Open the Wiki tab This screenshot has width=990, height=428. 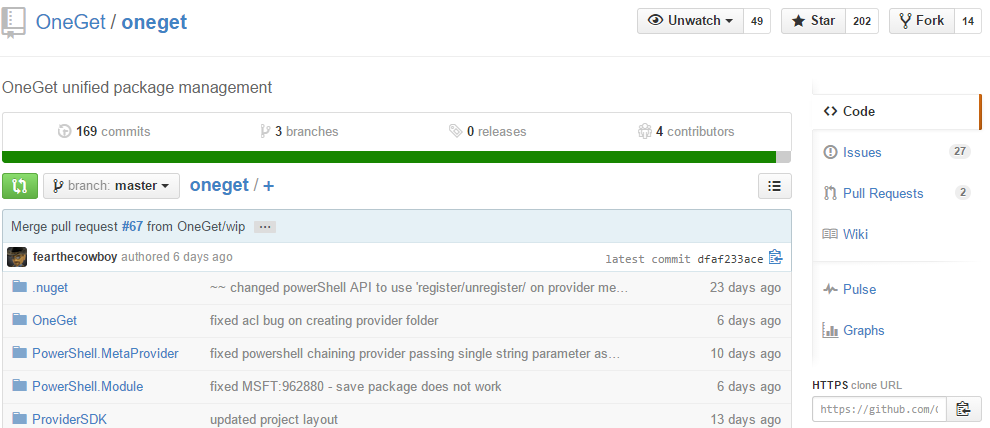point(897,234)
